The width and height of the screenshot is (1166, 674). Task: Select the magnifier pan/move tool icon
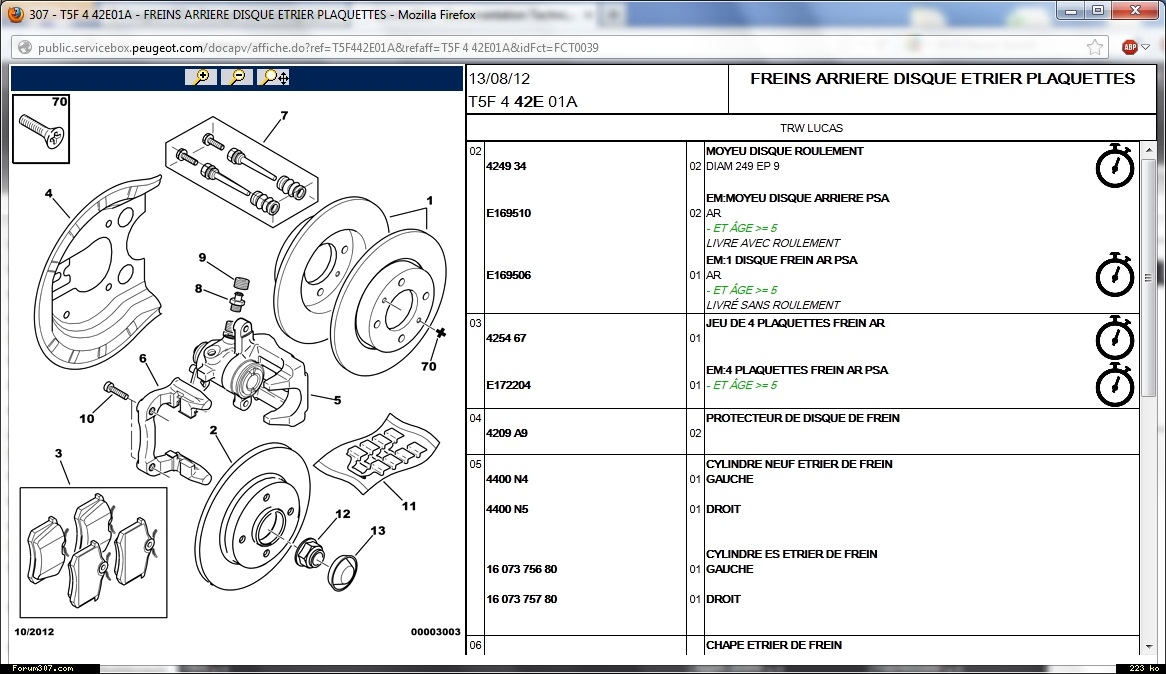point(273,77)
